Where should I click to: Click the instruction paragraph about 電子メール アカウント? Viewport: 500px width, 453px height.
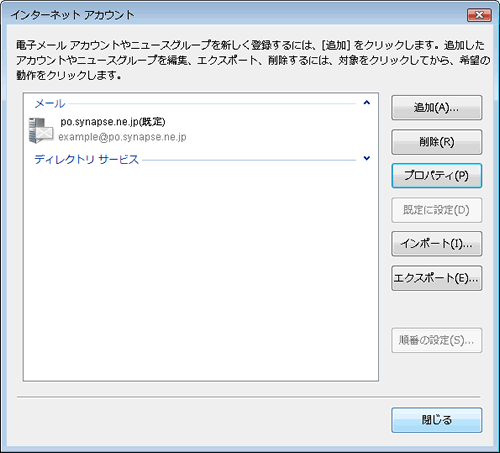pos(253,60)
